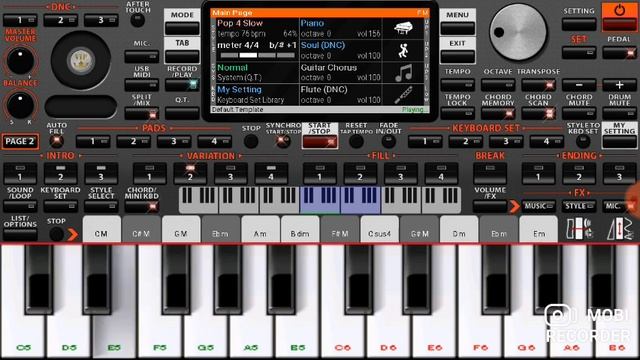Click the pads Stop button
Image resolution: width=640 pixels, height=360 pixels.
pyautogui.click(x=251, y=141)
